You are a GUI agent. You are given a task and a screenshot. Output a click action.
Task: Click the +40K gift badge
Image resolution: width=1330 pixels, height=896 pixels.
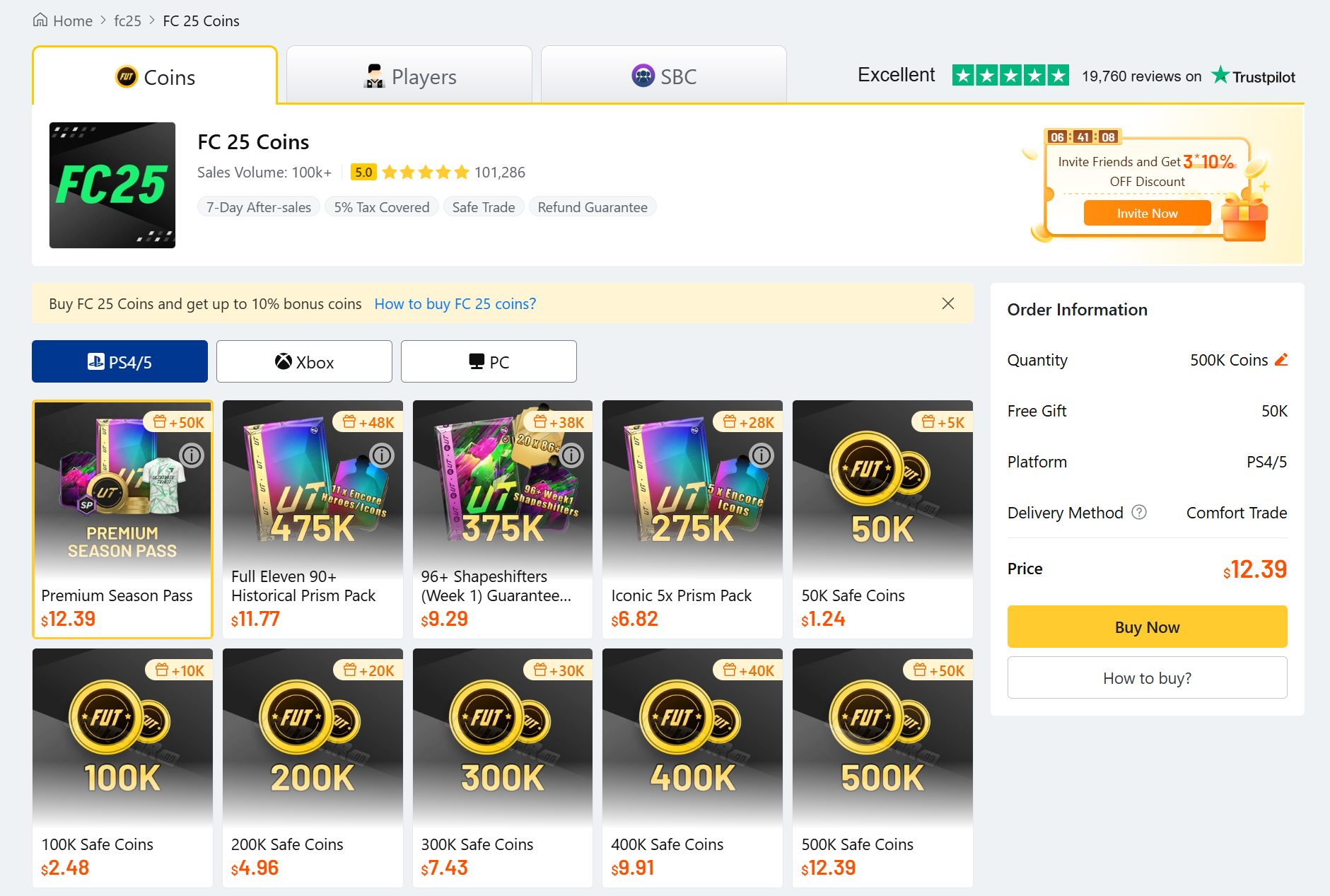pos(748,670)
